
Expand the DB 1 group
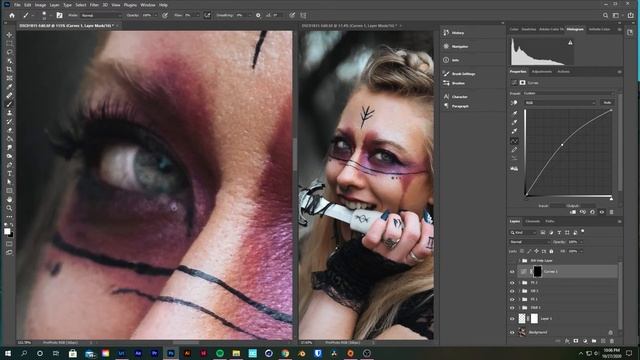(x=520, y=291)
